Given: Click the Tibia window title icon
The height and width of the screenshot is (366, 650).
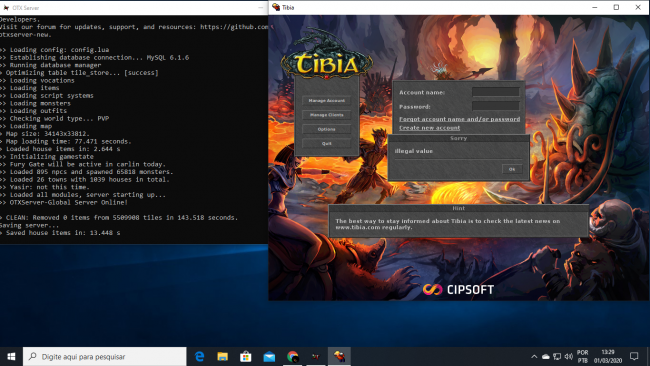Looking at the screenshot, I should point(276,7).
